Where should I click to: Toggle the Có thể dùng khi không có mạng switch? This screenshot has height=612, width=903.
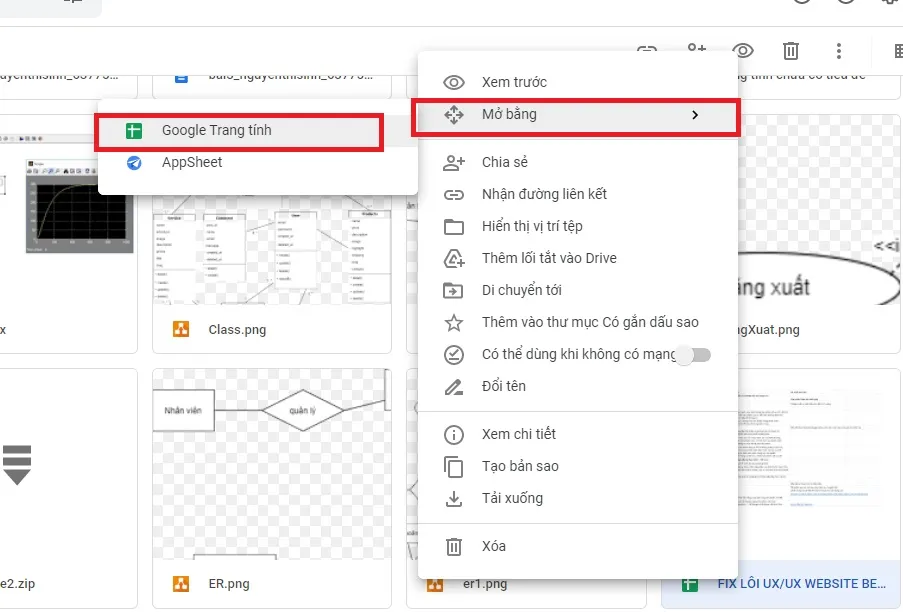pyautogui.click(x=692, y=354)
